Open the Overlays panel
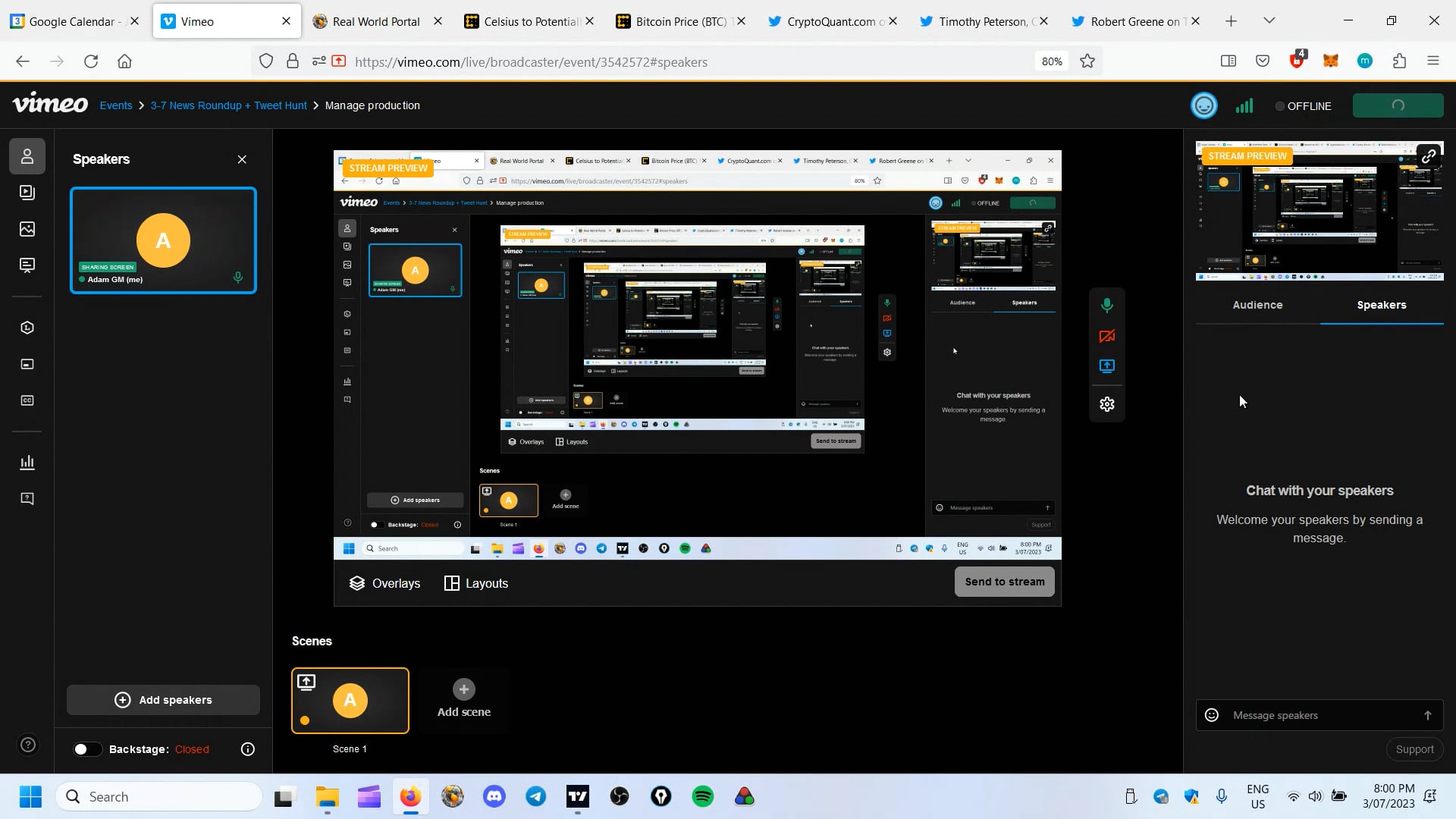This screenshot has width=1456, height=819. (384, 583)
